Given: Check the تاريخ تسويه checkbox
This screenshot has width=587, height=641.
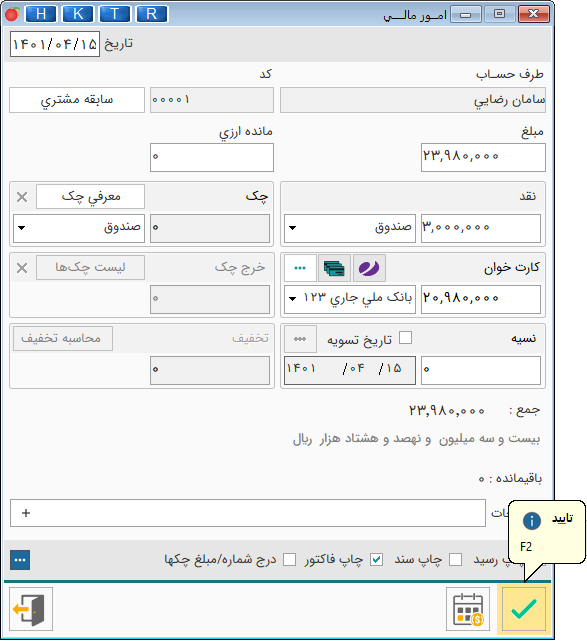Looking at the screenshot, I should click(x=405, y=338).
